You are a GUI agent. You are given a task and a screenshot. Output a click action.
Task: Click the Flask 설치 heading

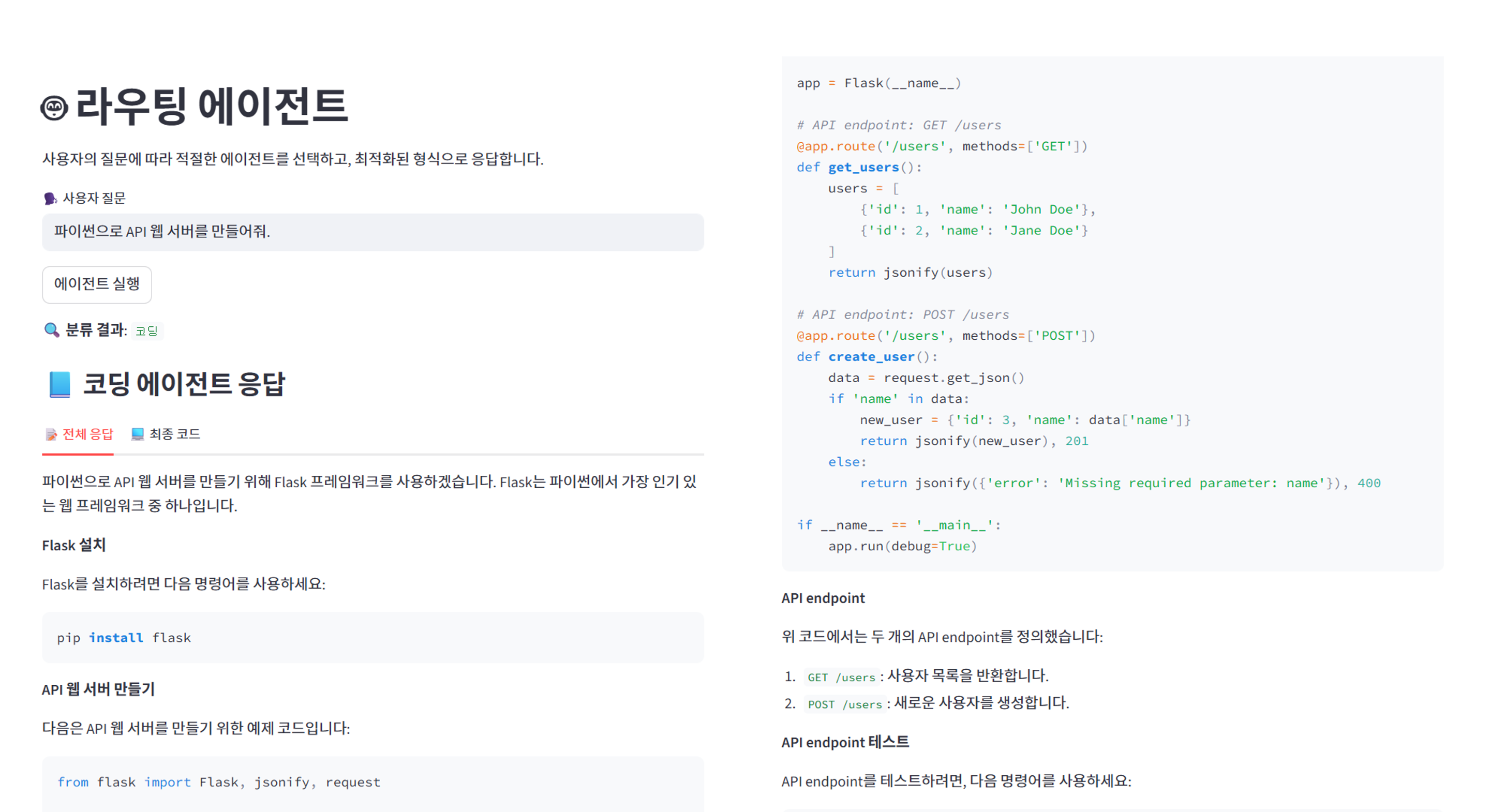(x=74, y=545)
